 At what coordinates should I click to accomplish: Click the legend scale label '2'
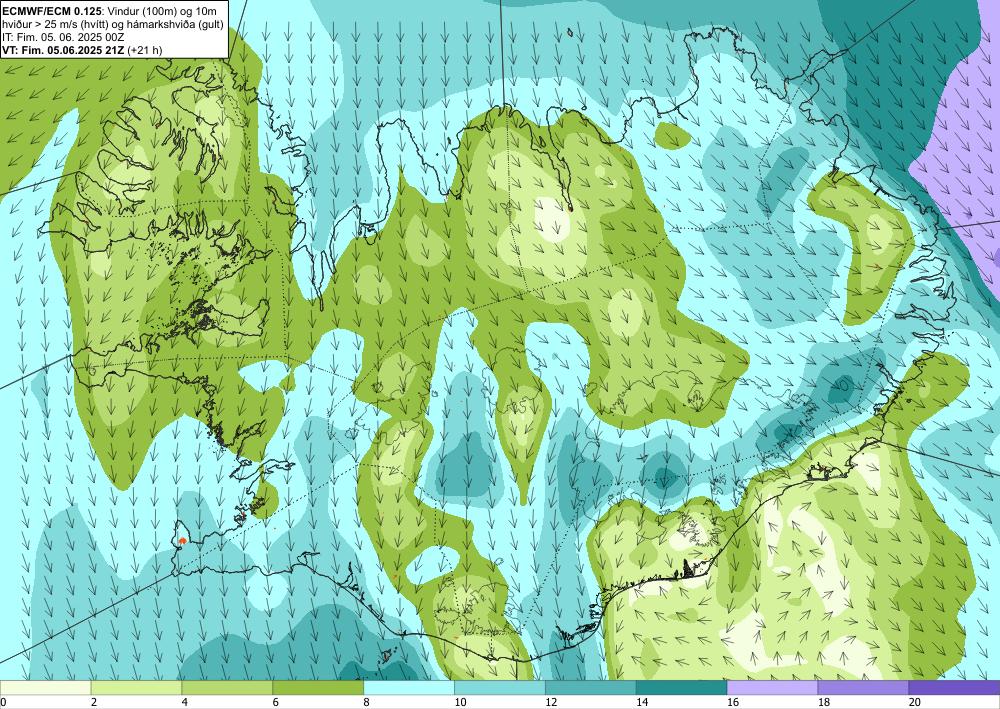pyautogui.click(x=94, y=702)
